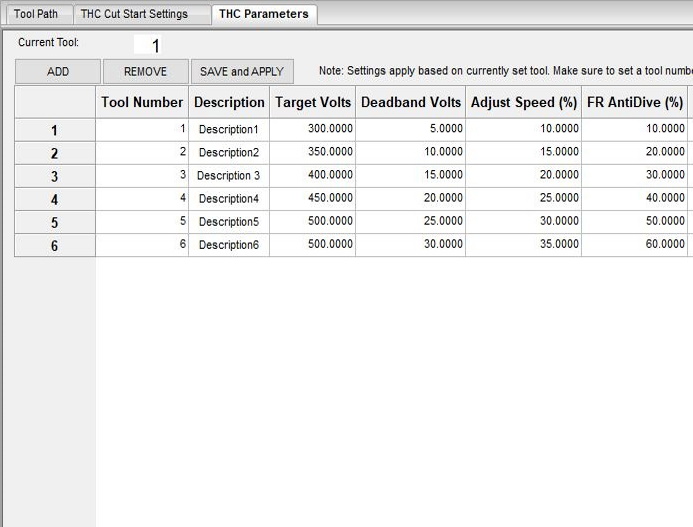Click the Tool Number column header
Image resolution: width=693 pixels, height=527 pixels.
(x=142, y=102)
